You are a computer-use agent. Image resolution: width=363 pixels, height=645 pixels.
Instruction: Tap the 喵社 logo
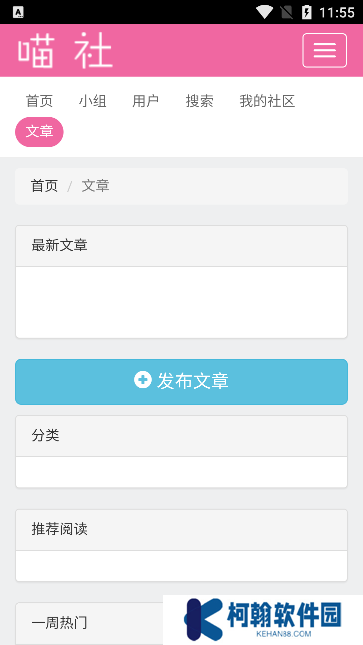[x=65, y=51]
